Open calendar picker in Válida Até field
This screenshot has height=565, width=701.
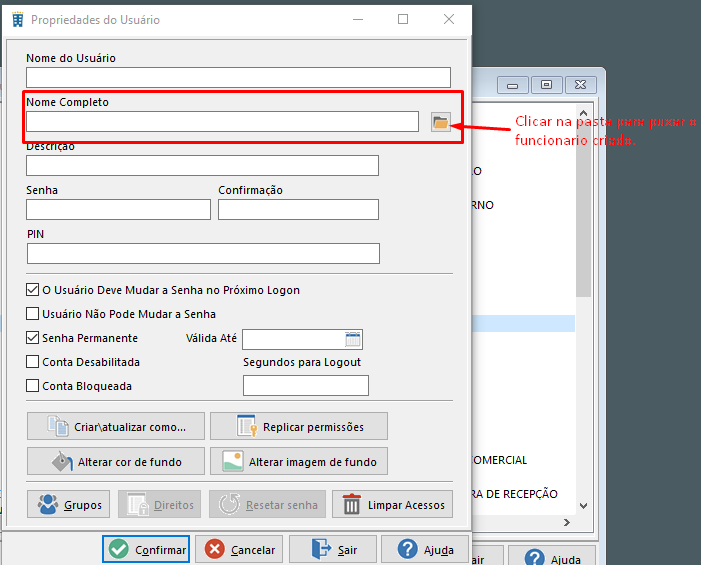pyautogui.click(x=353, y=339)
